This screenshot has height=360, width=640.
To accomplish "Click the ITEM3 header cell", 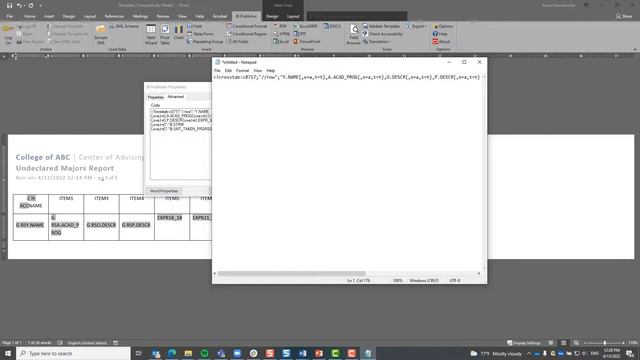I will 102,198.
